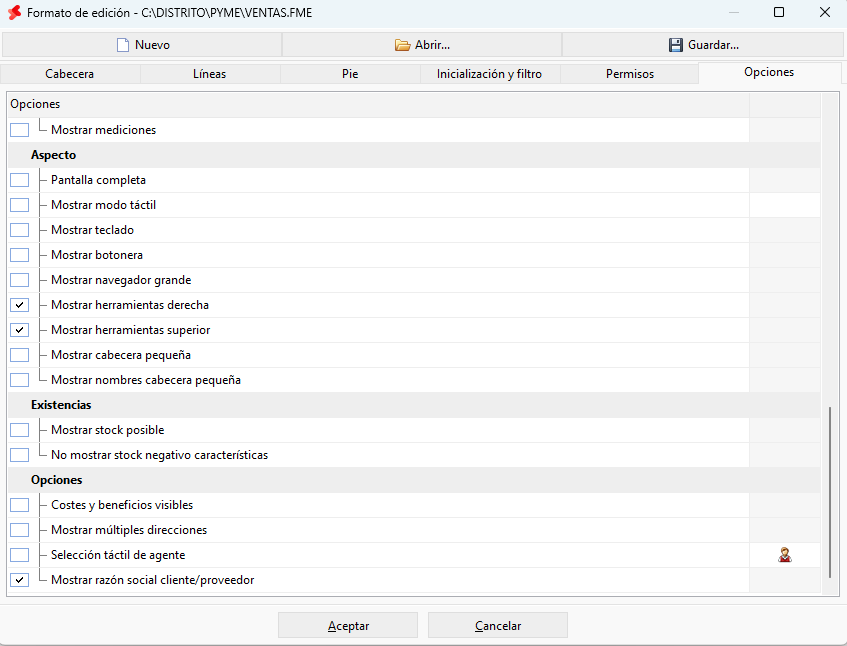The width and height of the screenshot is (847, 646).
Task: Enable the Pantalla completa checkbox
Action: click(x=19, y=180)
